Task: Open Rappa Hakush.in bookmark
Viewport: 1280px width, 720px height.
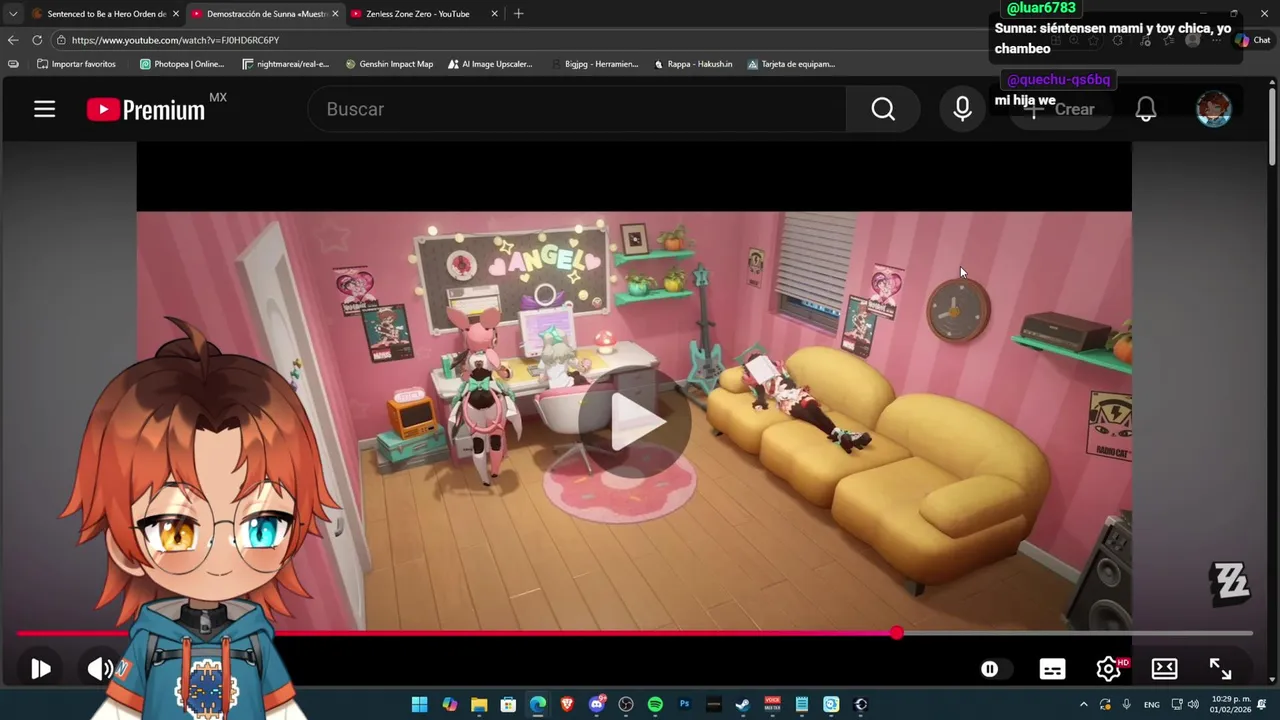Action: pos(693,64)
